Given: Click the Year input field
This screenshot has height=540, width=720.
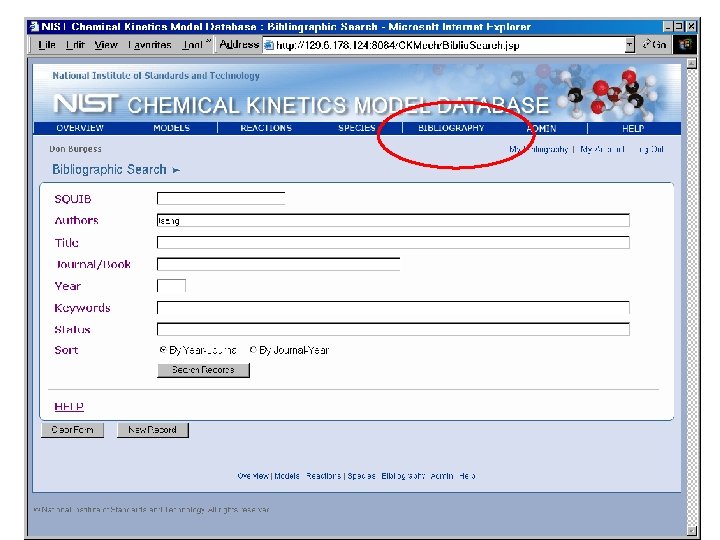Looking at the screenshot, I should coord(171,286).
